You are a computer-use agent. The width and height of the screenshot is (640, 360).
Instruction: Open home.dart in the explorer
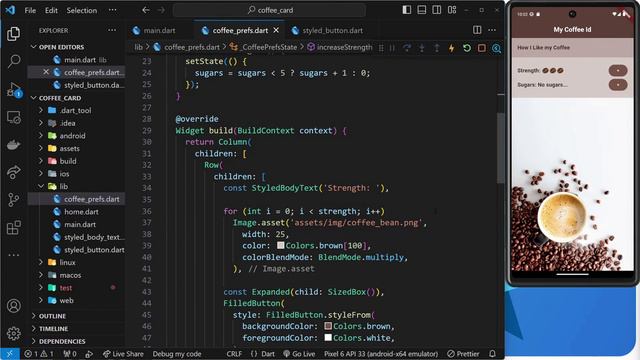pyautogui.click(x=81, y=211)
